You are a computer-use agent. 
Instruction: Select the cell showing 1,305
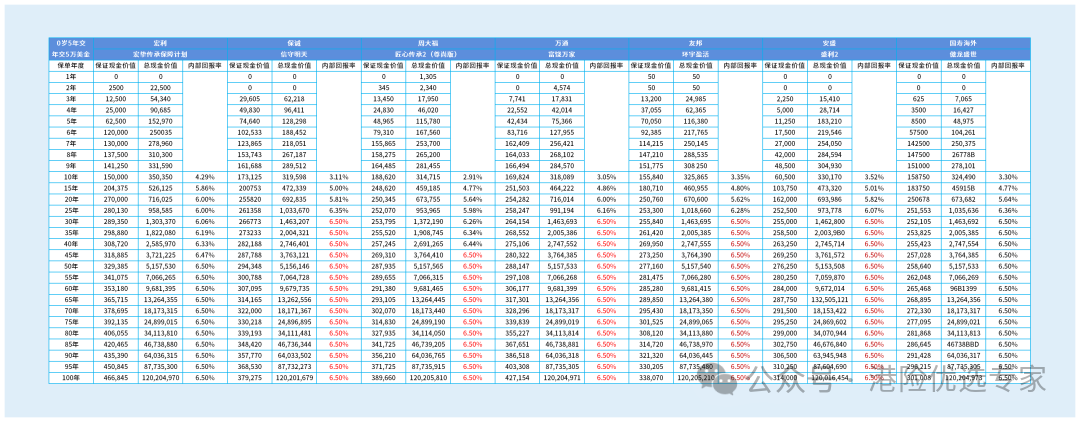428,76
